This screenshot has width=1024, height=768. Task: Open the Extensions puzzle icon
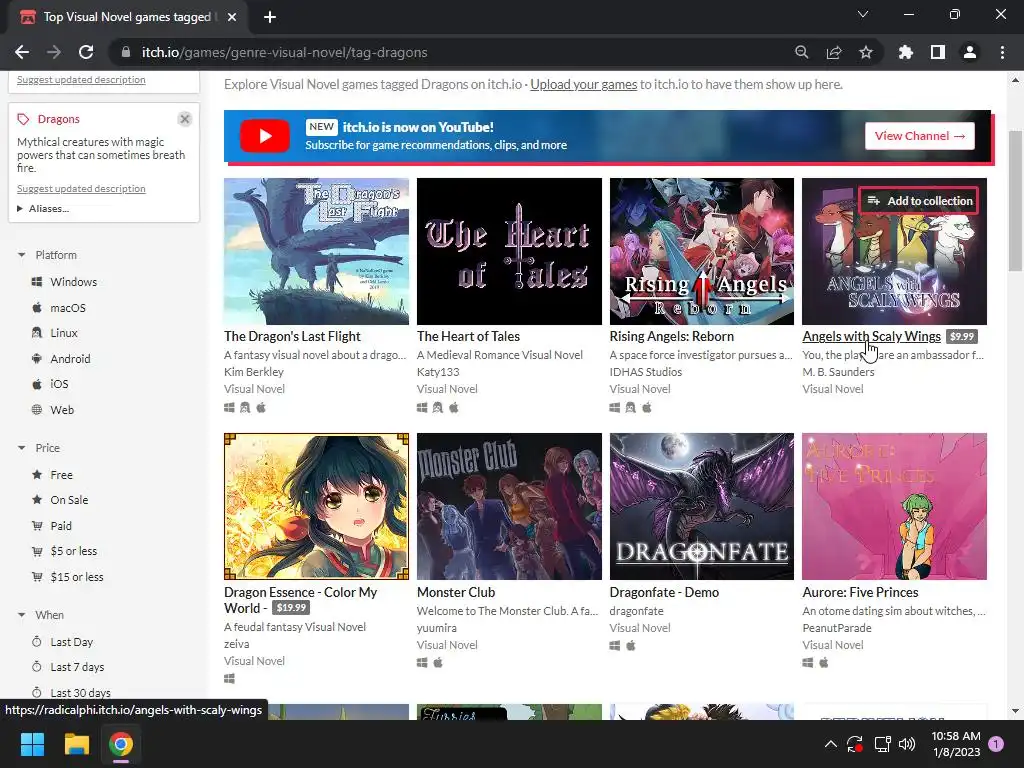pos(906,52)
